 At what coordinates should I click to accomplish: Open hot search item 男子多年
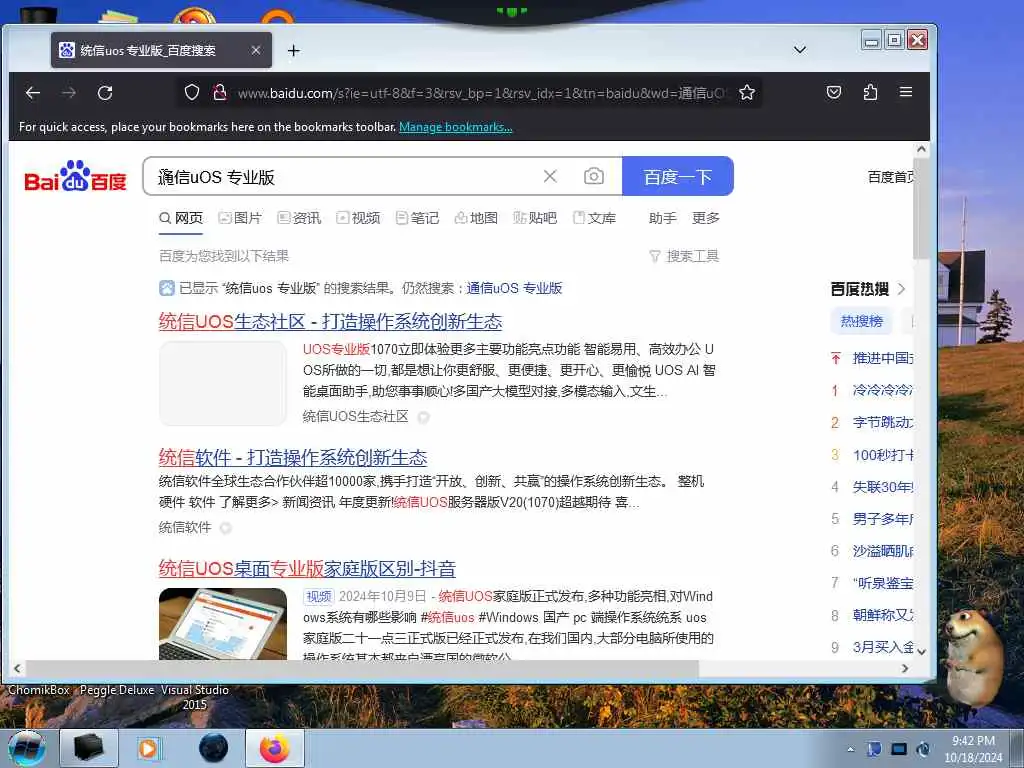tap(882, 519)
